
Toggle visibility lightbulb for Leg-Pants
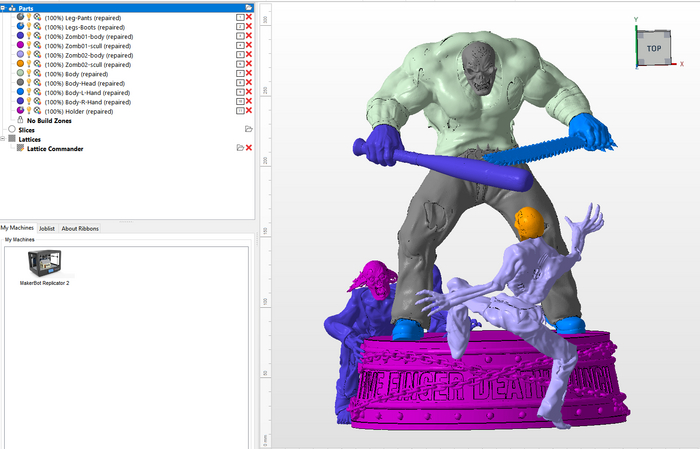click(x=29, y=17)
